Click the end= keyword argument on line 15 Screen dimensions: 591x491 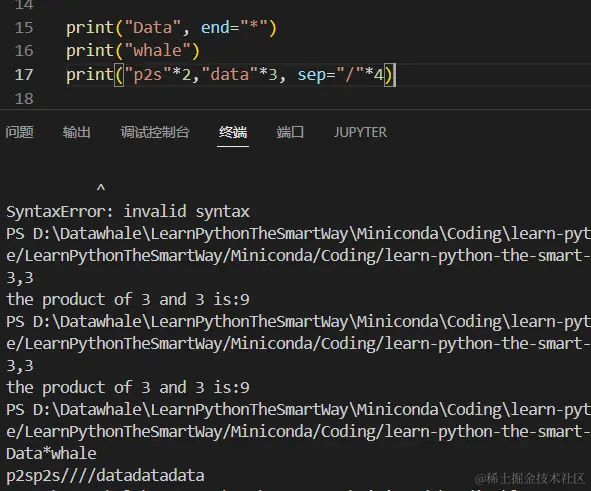(x=220, y=28)
